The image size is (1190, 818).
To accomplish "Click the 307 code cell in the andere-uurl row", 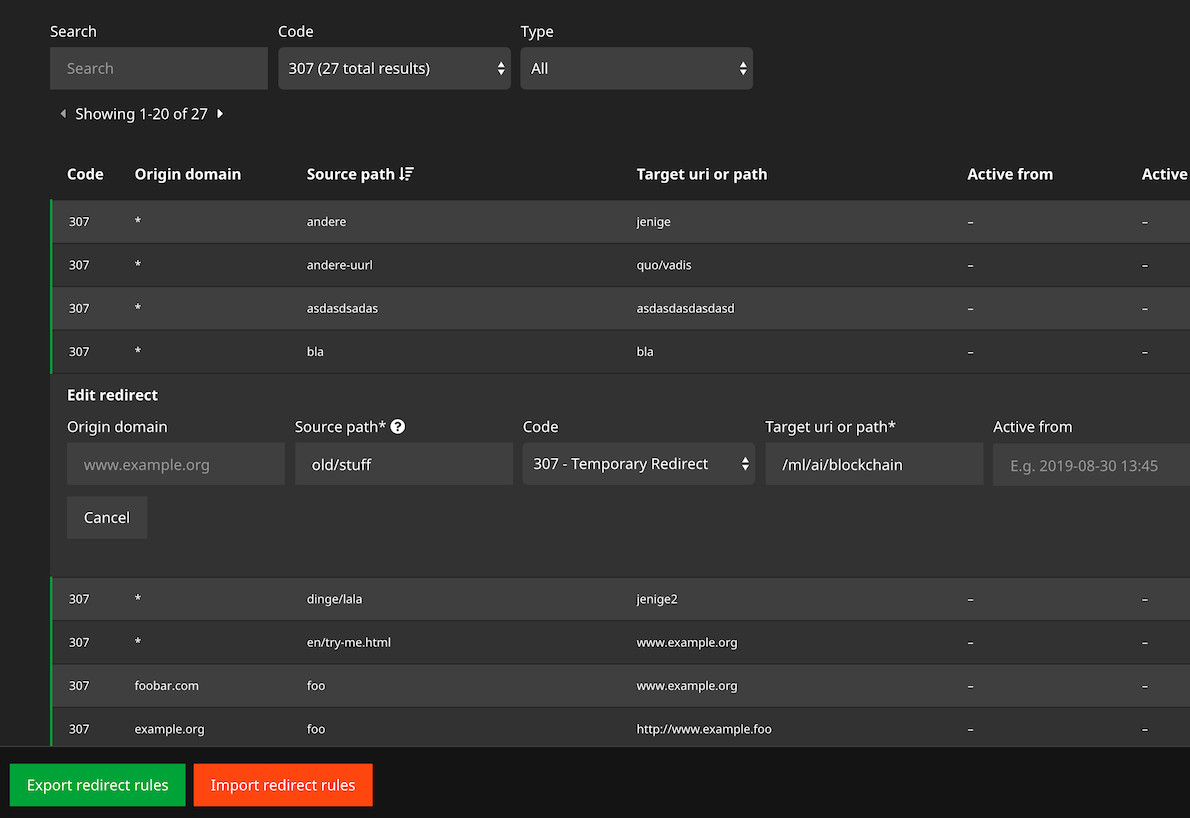I will click(79, 265).
